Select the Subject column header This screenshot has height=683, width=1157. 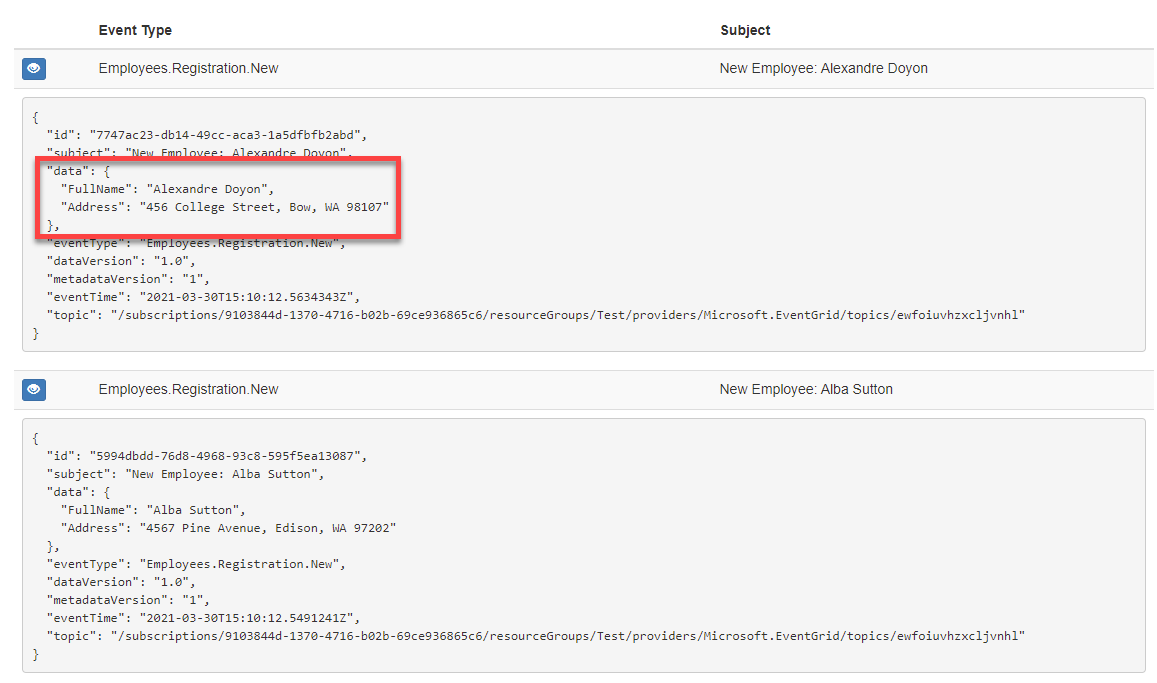745,30
